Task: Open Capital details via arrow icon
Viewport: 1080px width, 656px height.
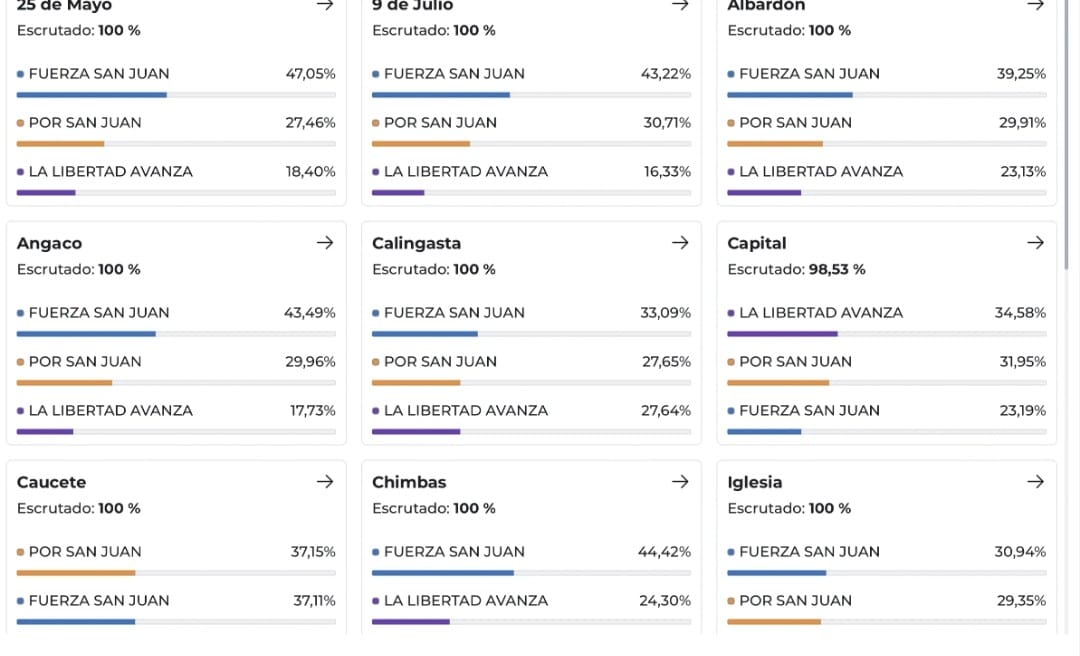Action: pyautogui.click(x=1036, y=243)
